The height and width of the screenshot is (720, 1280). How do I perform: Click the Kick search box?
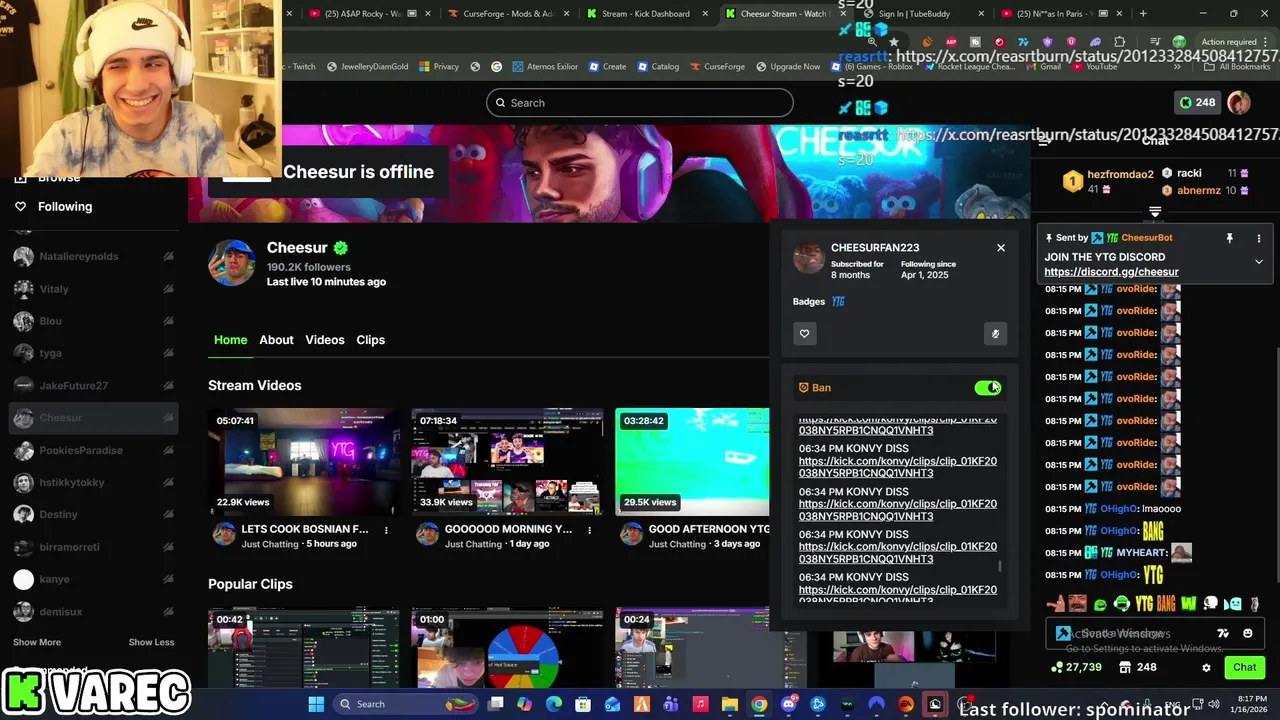click(x=640, y=103)
